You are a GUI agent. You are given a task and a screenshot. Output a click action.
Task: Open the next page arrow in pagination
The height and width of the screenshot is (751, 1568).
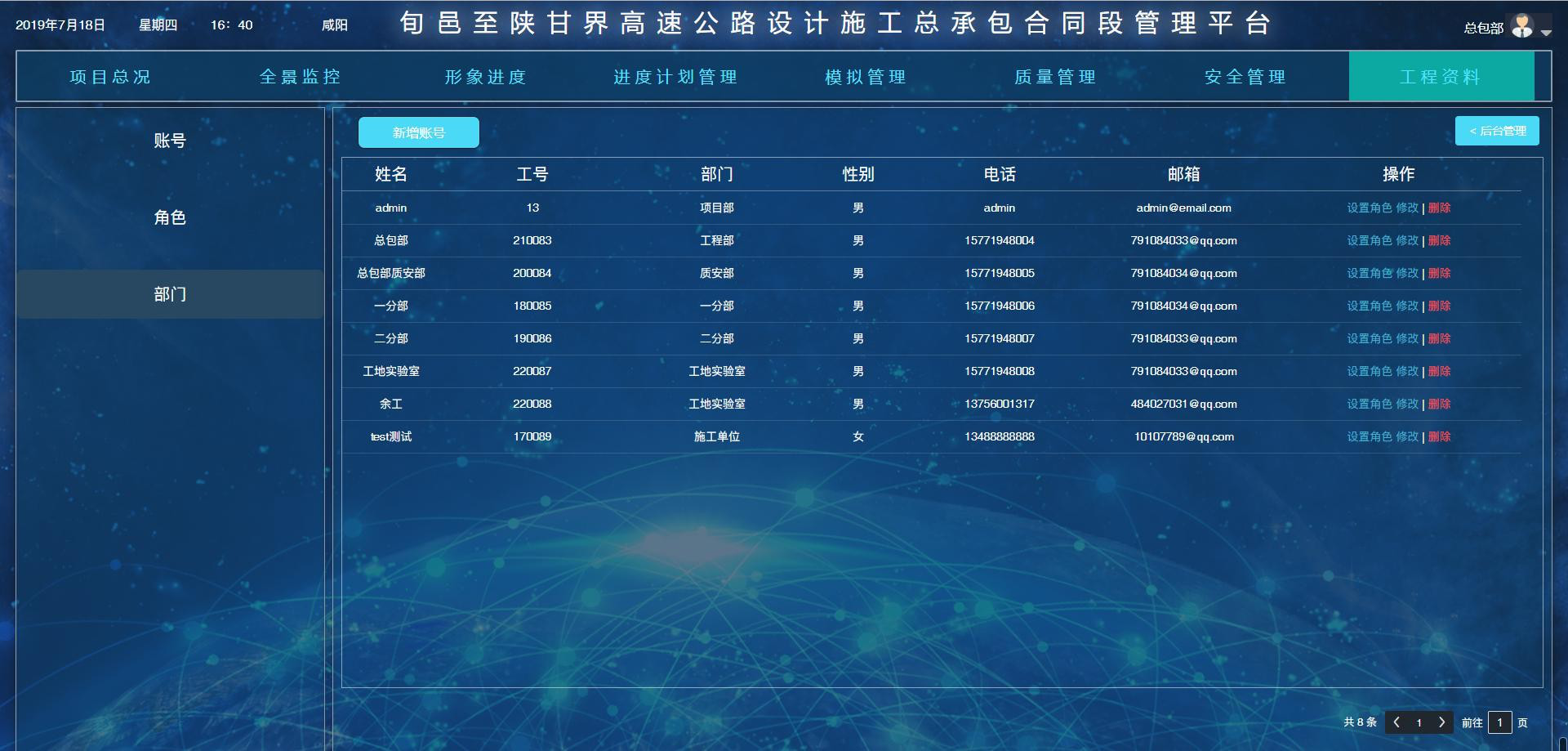click(1442, 722)
